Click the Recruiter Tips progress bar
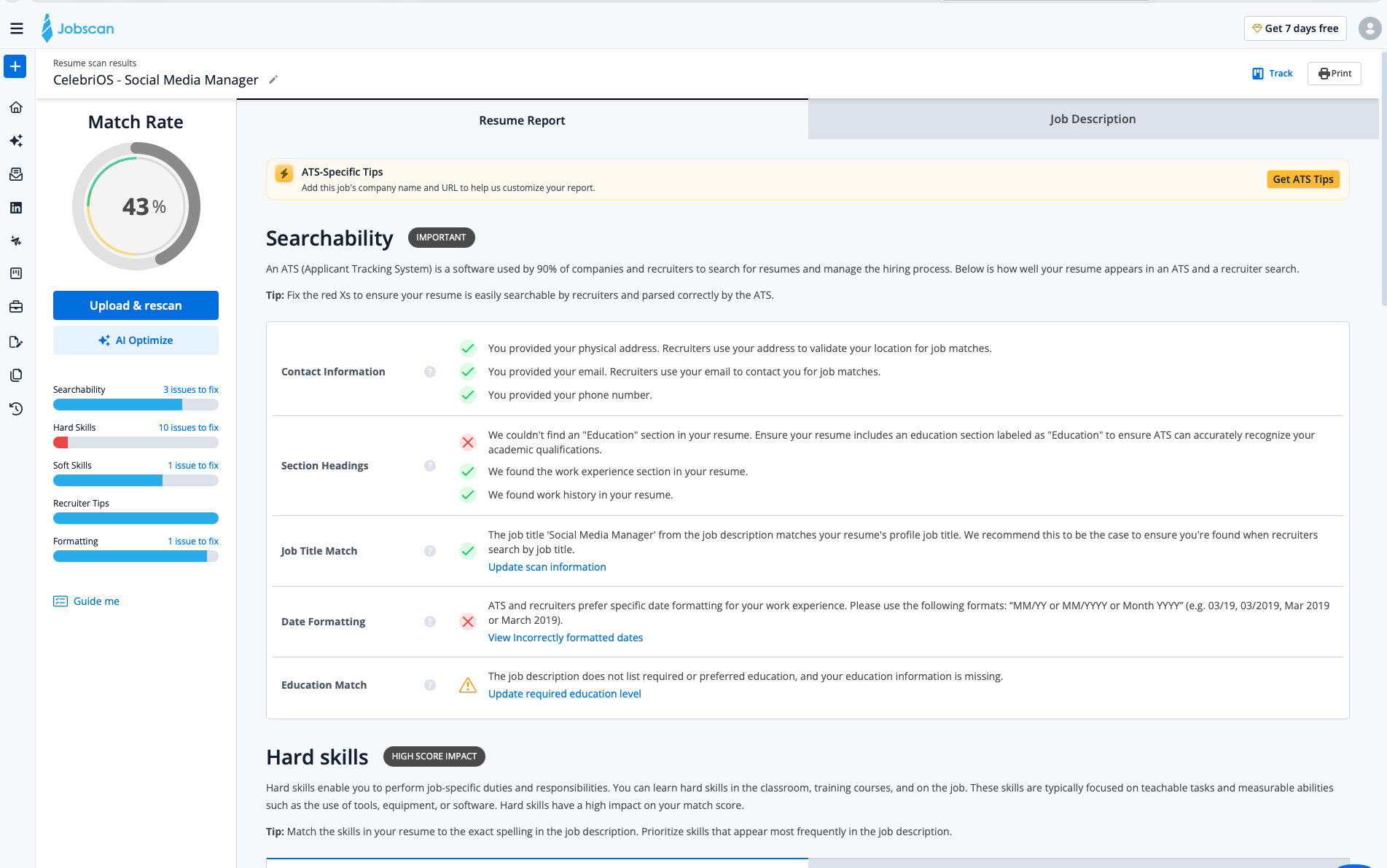The height and width of the screenshot is (868, 1387). [136, 518]
